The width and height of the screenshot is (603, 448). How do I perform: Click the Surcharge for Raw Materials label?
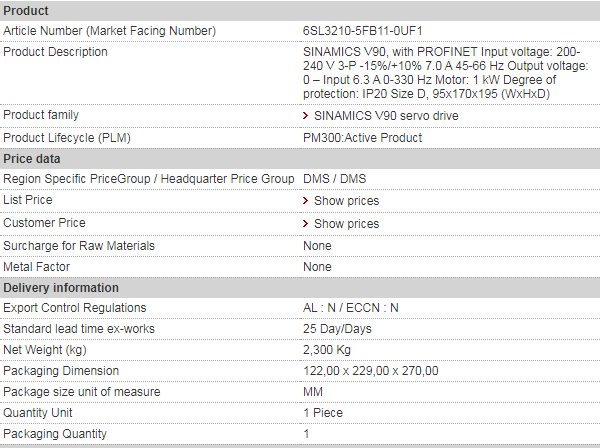click(x=79, y=246)
